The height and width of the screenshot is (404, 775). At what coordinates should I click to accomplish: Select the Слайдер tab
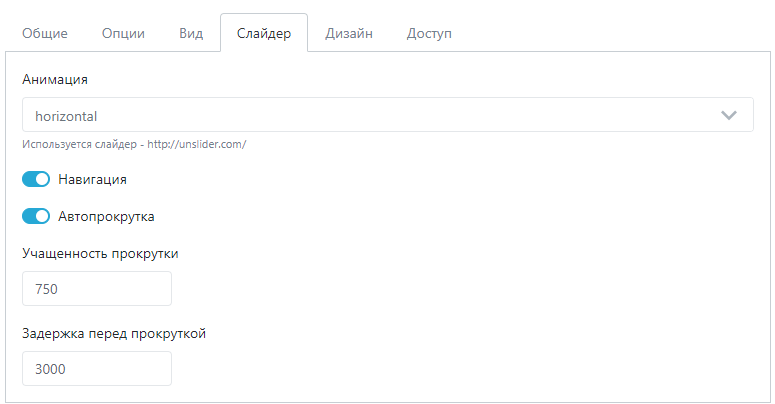coord(264,33)
